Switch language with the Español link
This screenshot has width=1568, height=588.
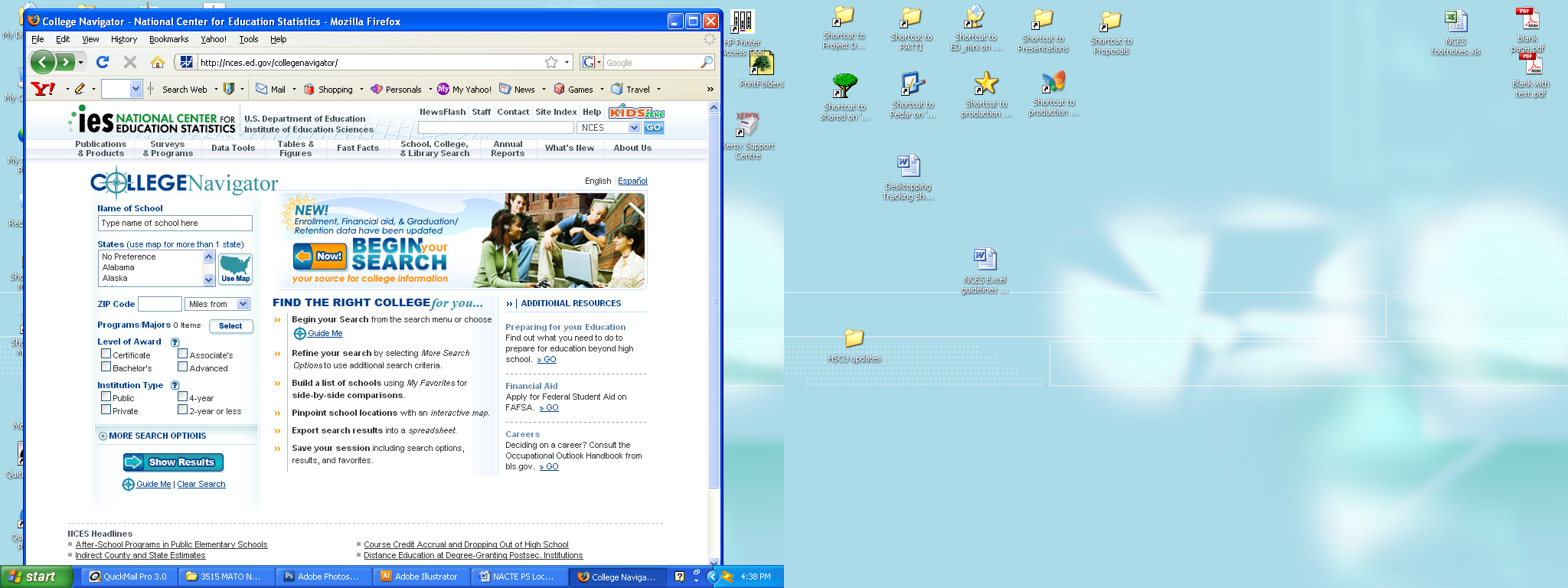[632, 181]
